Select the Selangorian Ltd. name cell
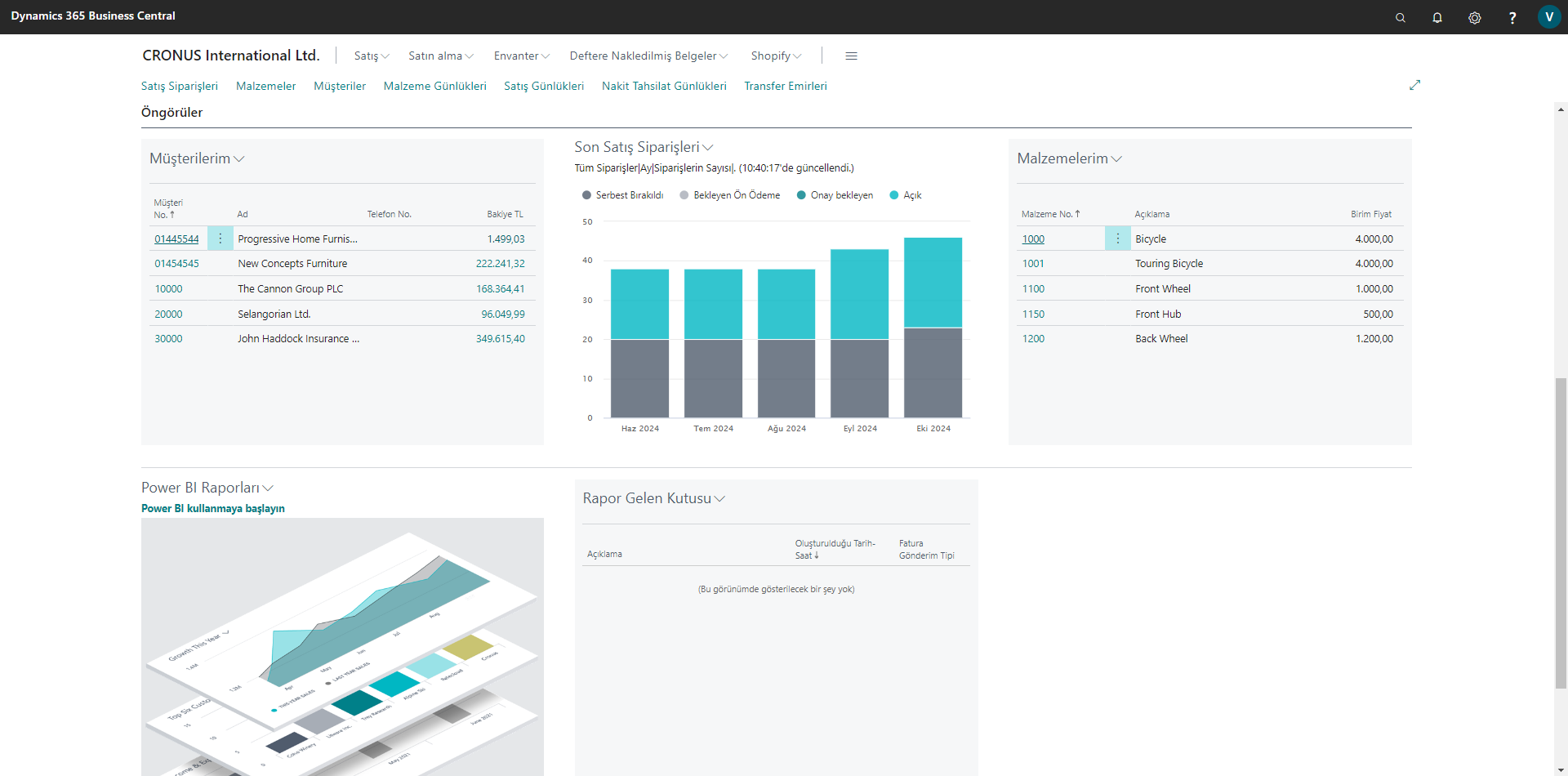Screen dimensions: 1568x776 tap(274, 314)
